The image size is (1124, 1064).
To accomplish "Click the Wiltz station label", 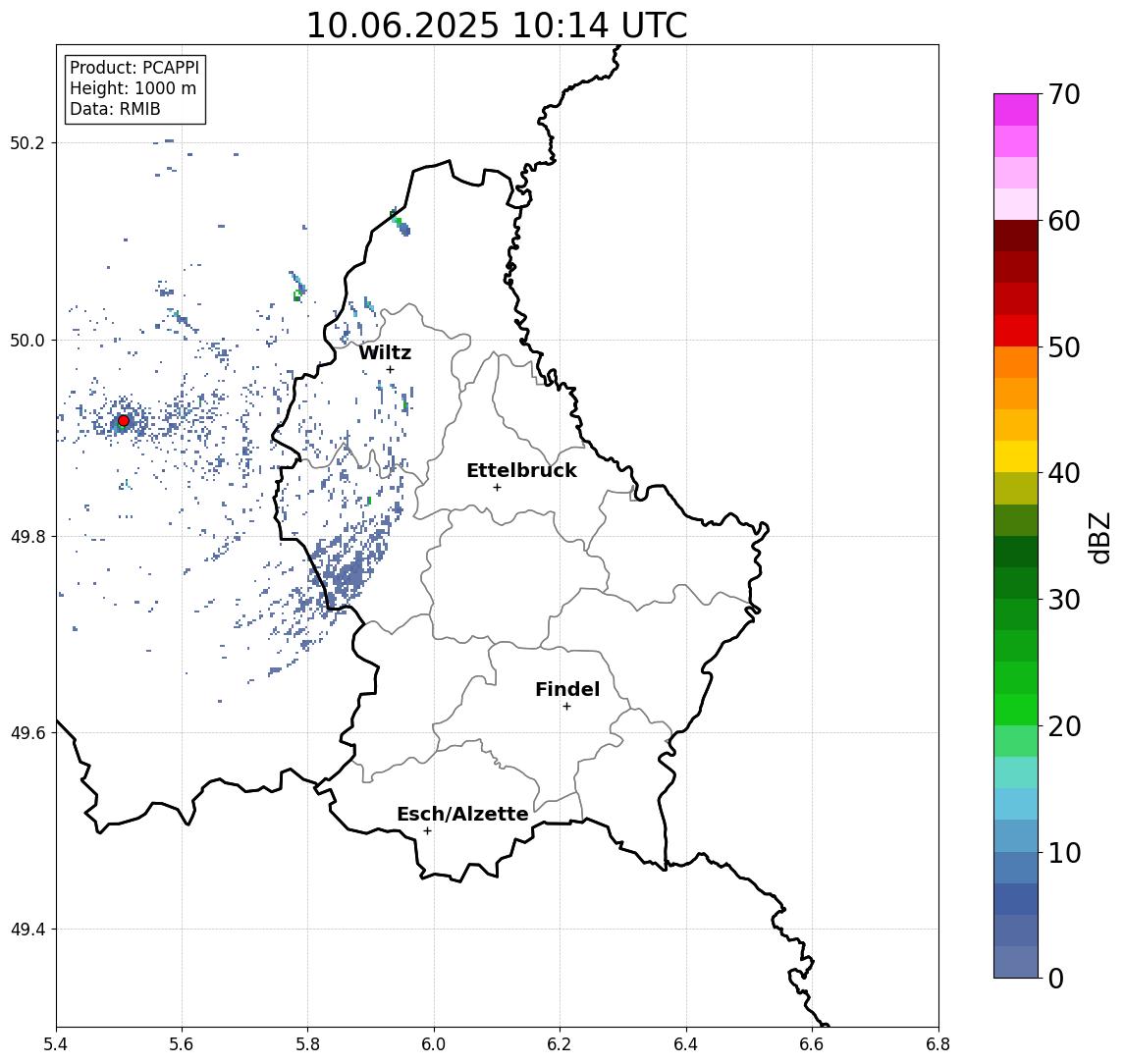I will tap(385, 352).
